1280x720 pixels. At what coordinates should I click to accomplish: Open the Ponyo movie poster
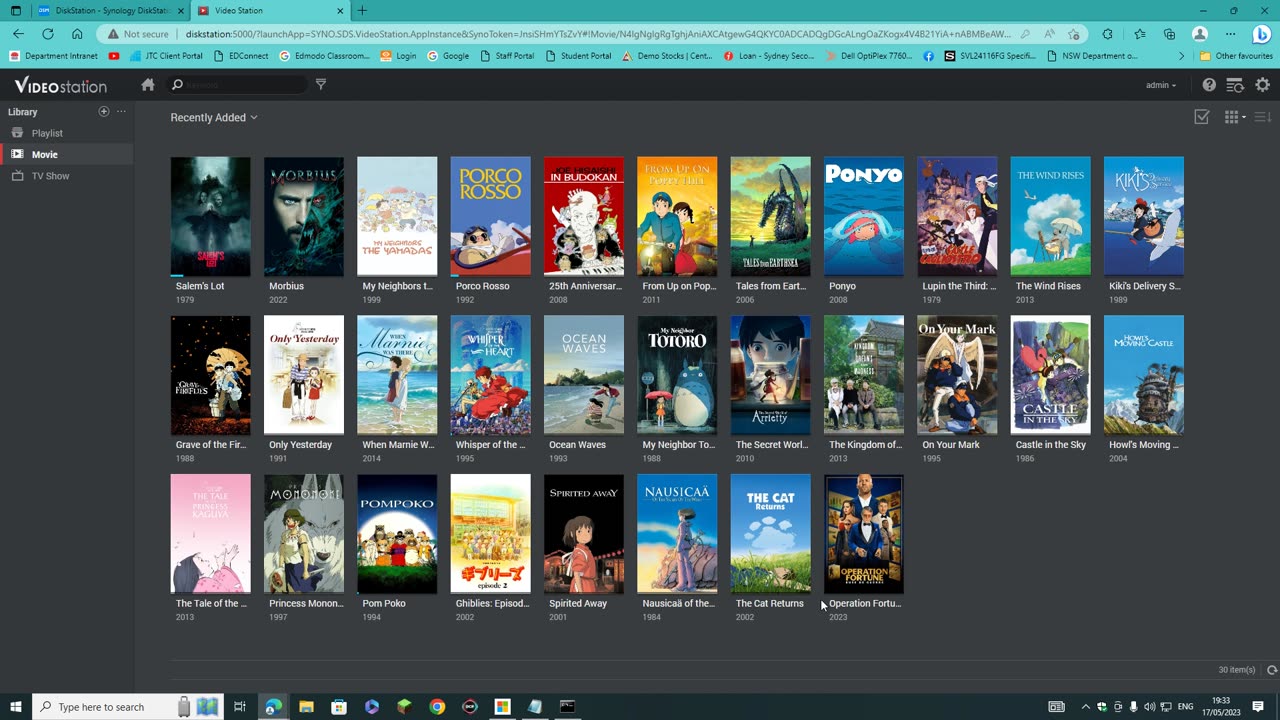863,216
